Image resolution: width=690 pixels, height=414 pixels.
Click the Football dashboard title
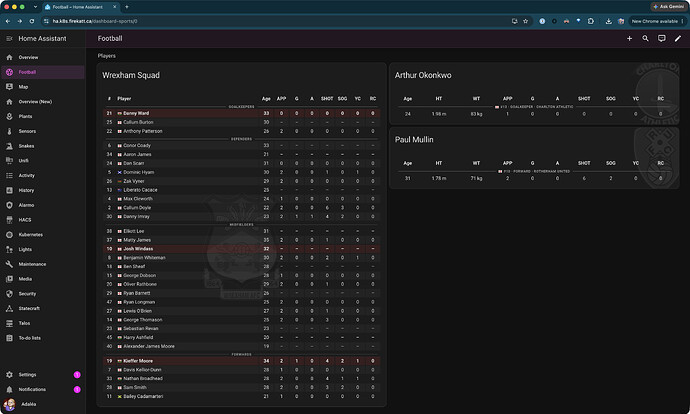click(110, 39)
